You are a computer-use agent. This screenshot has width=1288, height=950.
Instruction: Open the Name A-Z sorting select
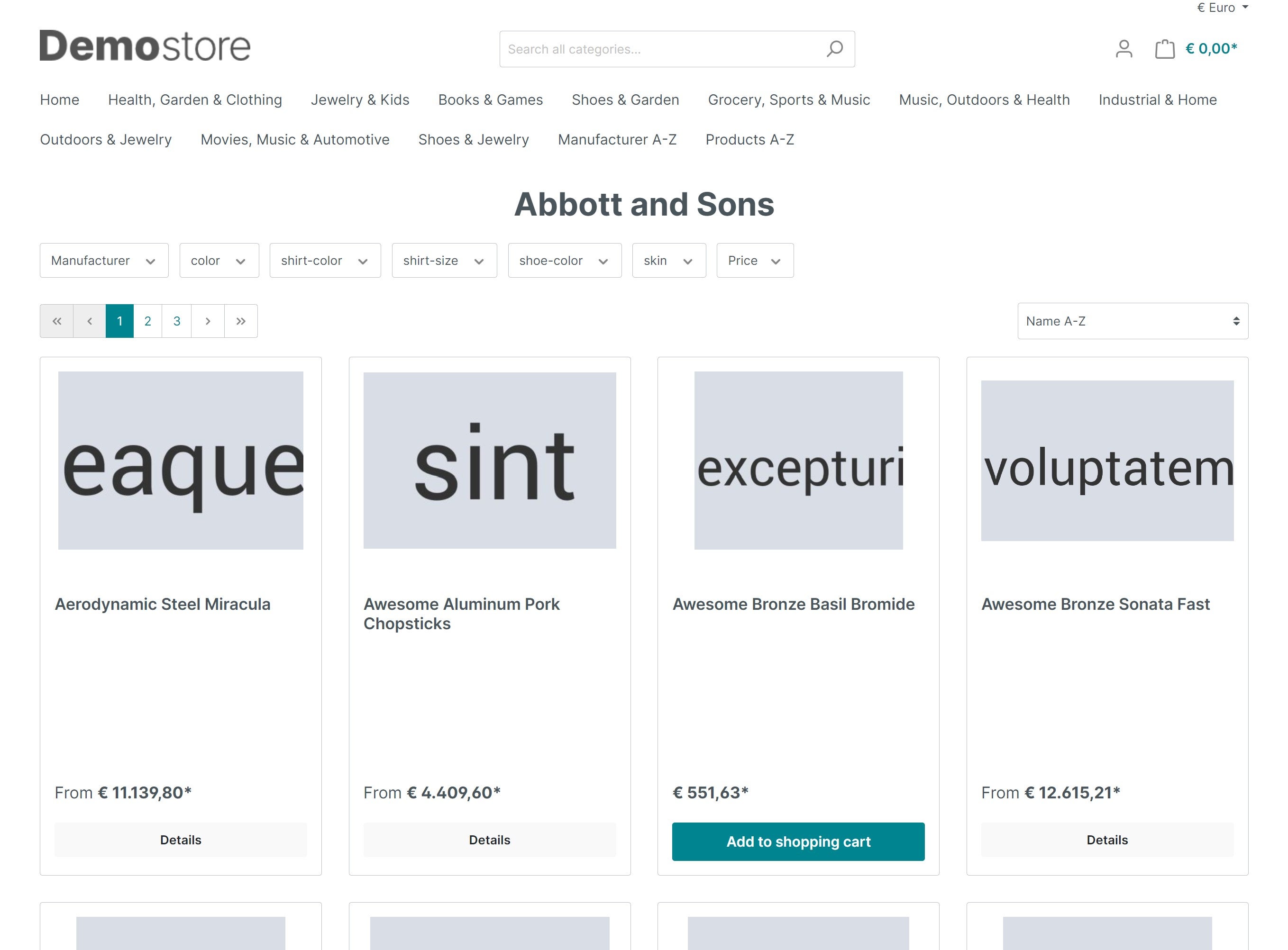click(1132, 321)
